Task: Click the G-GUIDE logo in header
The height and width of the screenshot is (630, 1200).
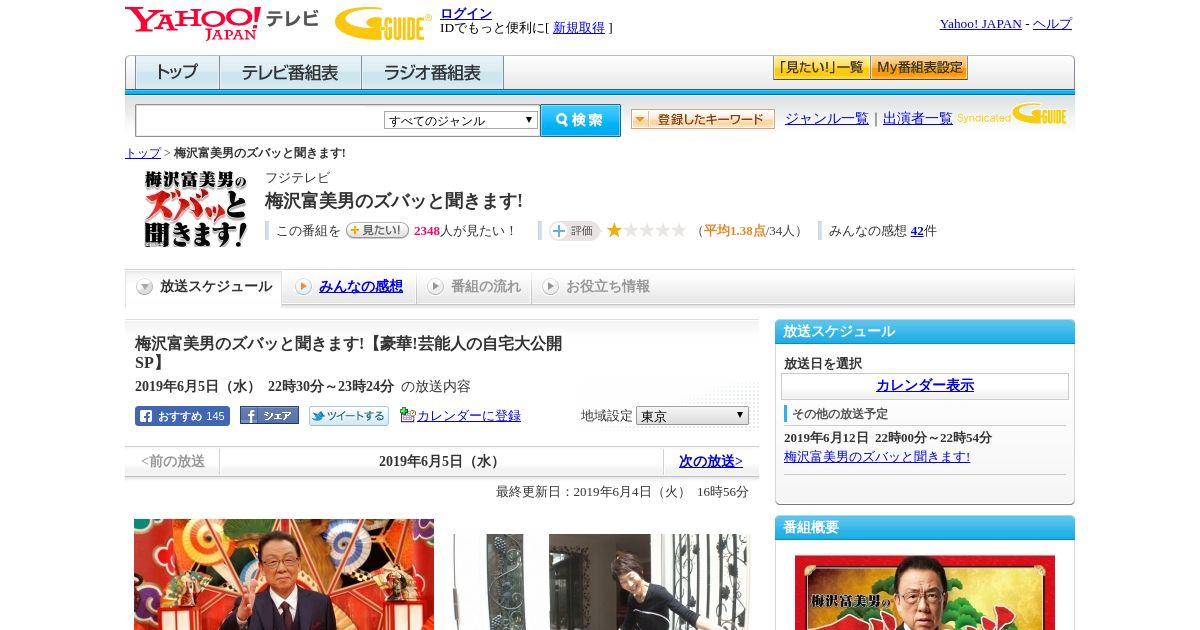Action: (x=383, y=23)
